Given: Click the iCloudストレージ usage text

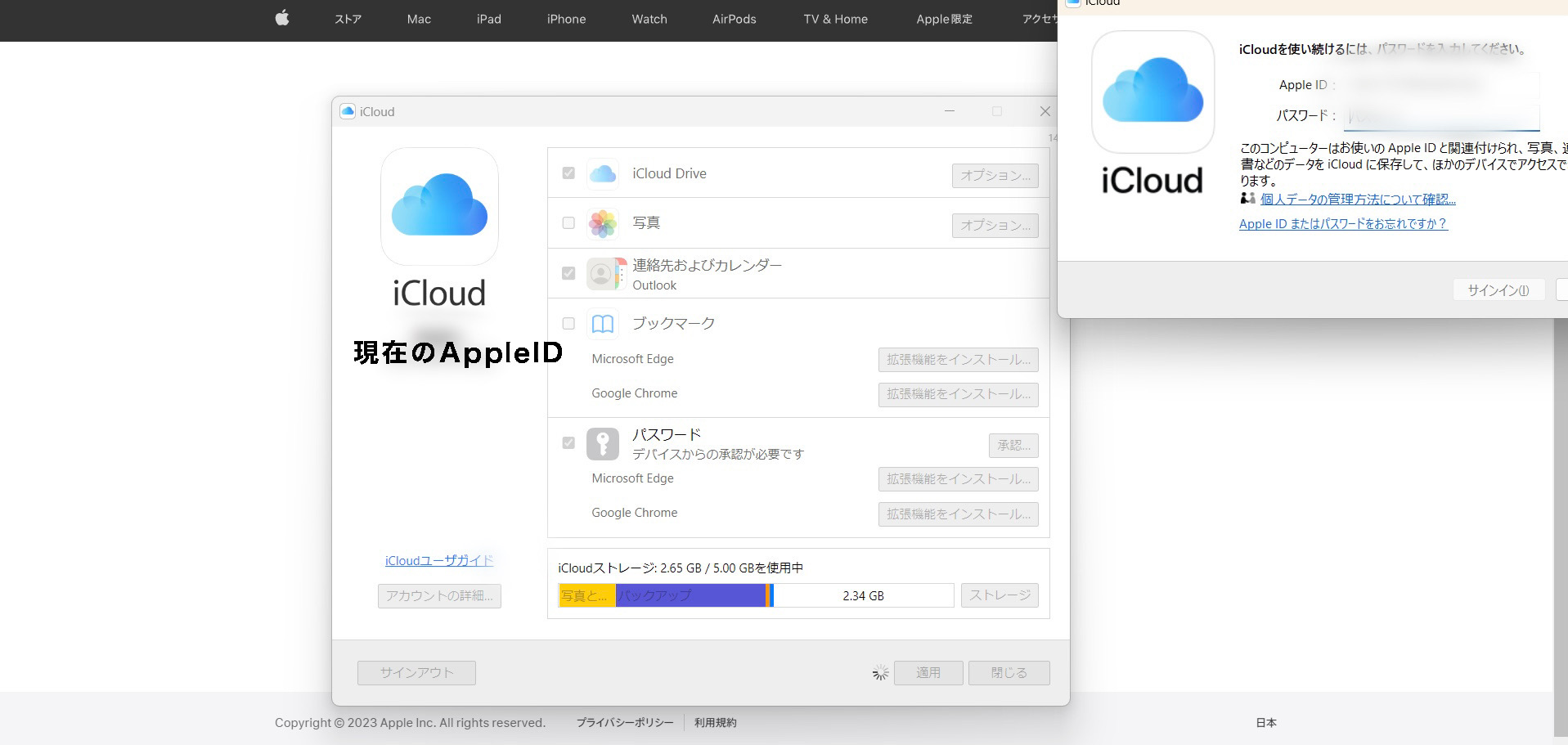Looking at the screenshot, I should coord(681,568).
